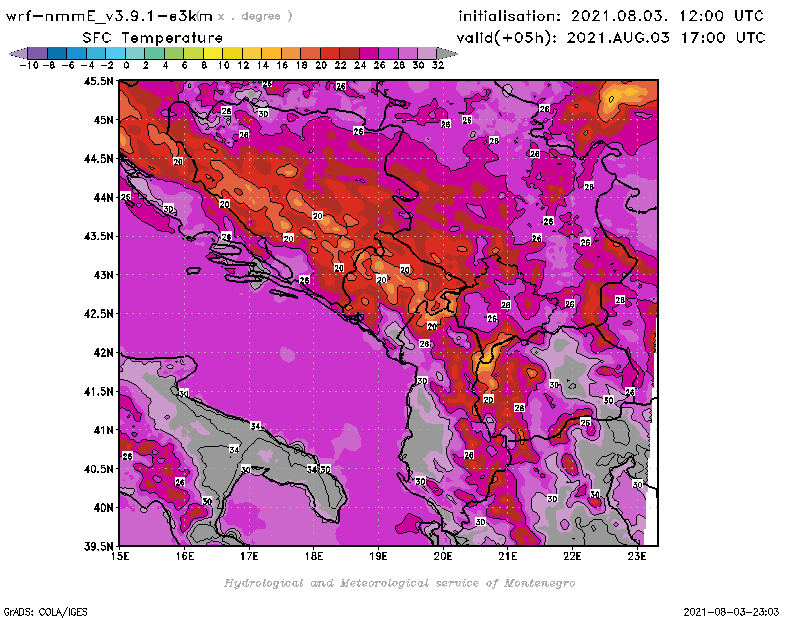Click the 23E longitude label

pos(637,556)
